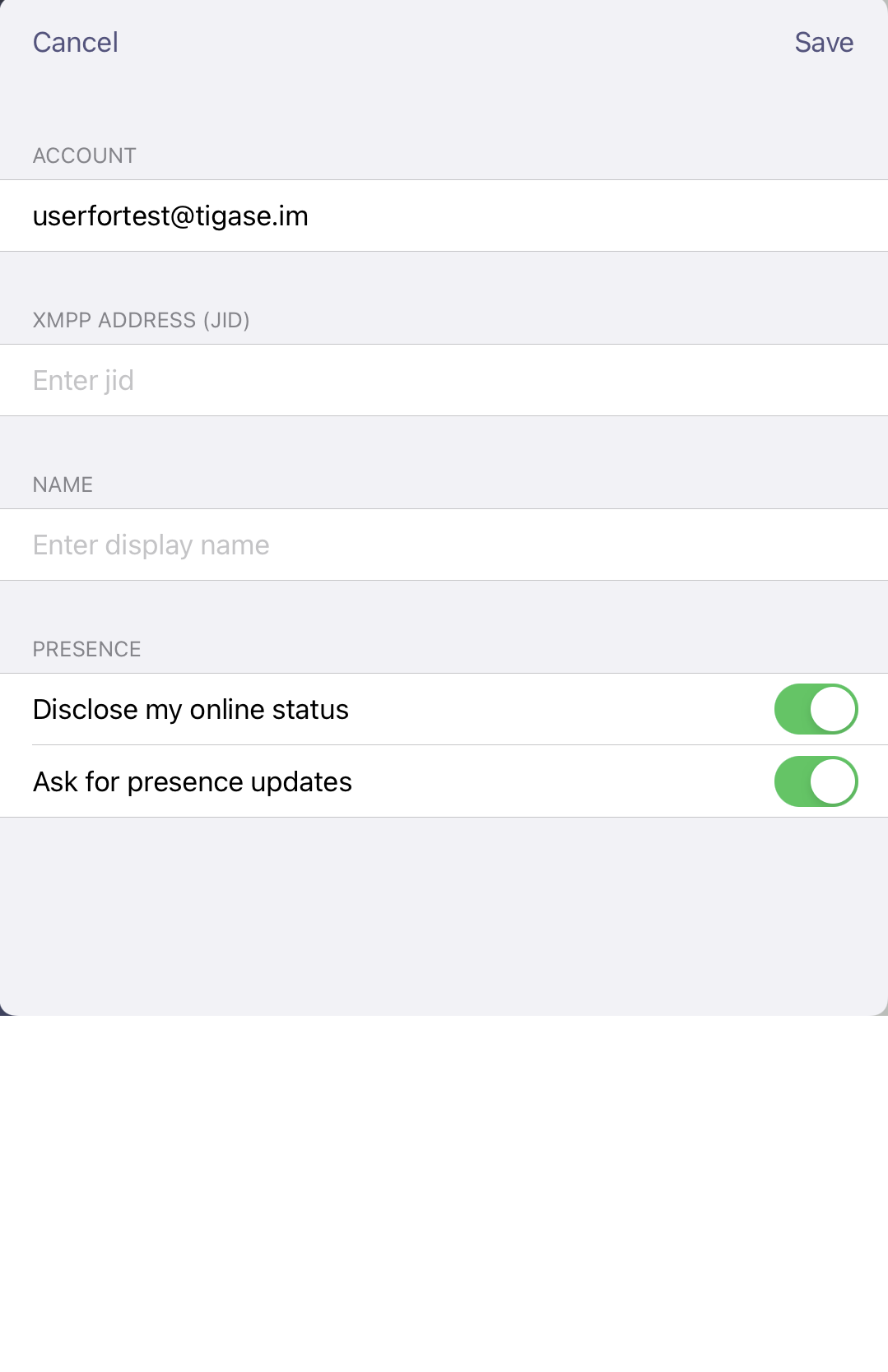Click empty space right of display name placeholder

coord(576,545)
